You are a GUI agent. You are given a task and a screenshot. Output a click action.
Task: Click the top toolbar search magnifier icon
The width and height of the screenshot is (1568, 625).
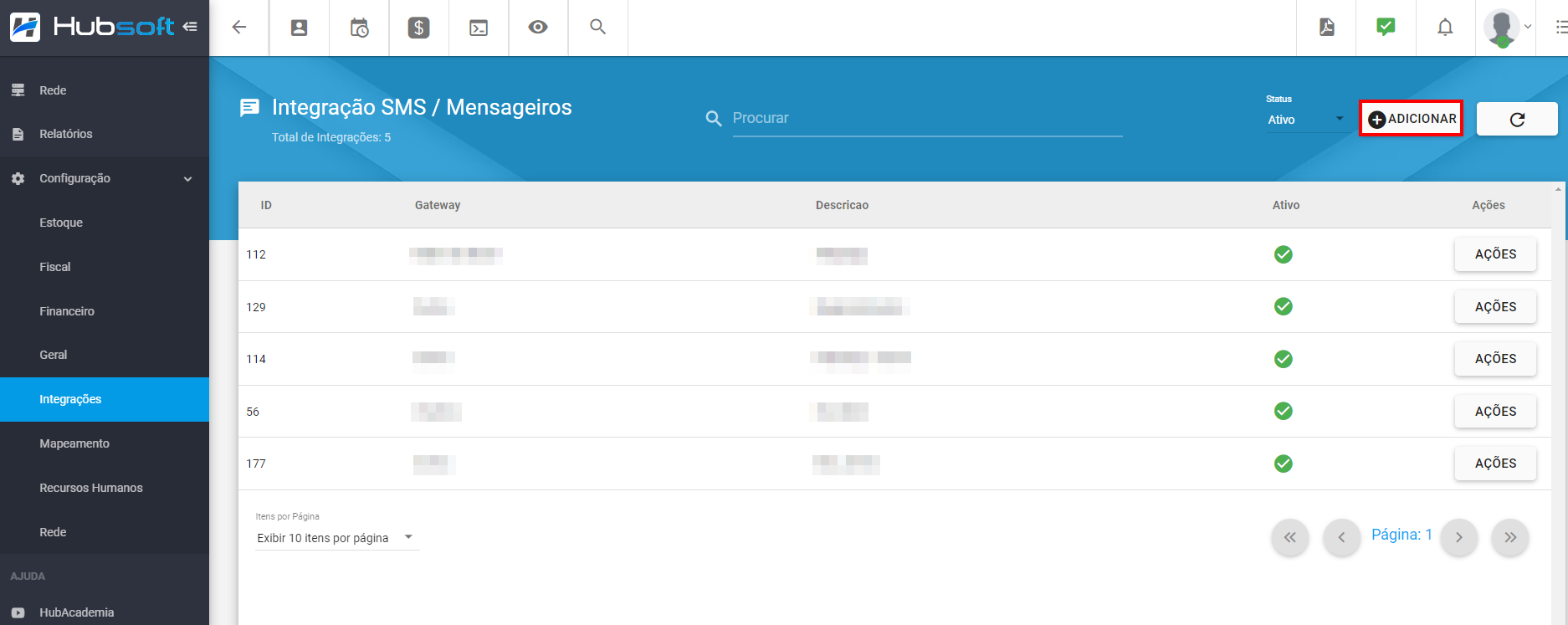[597, 27]
